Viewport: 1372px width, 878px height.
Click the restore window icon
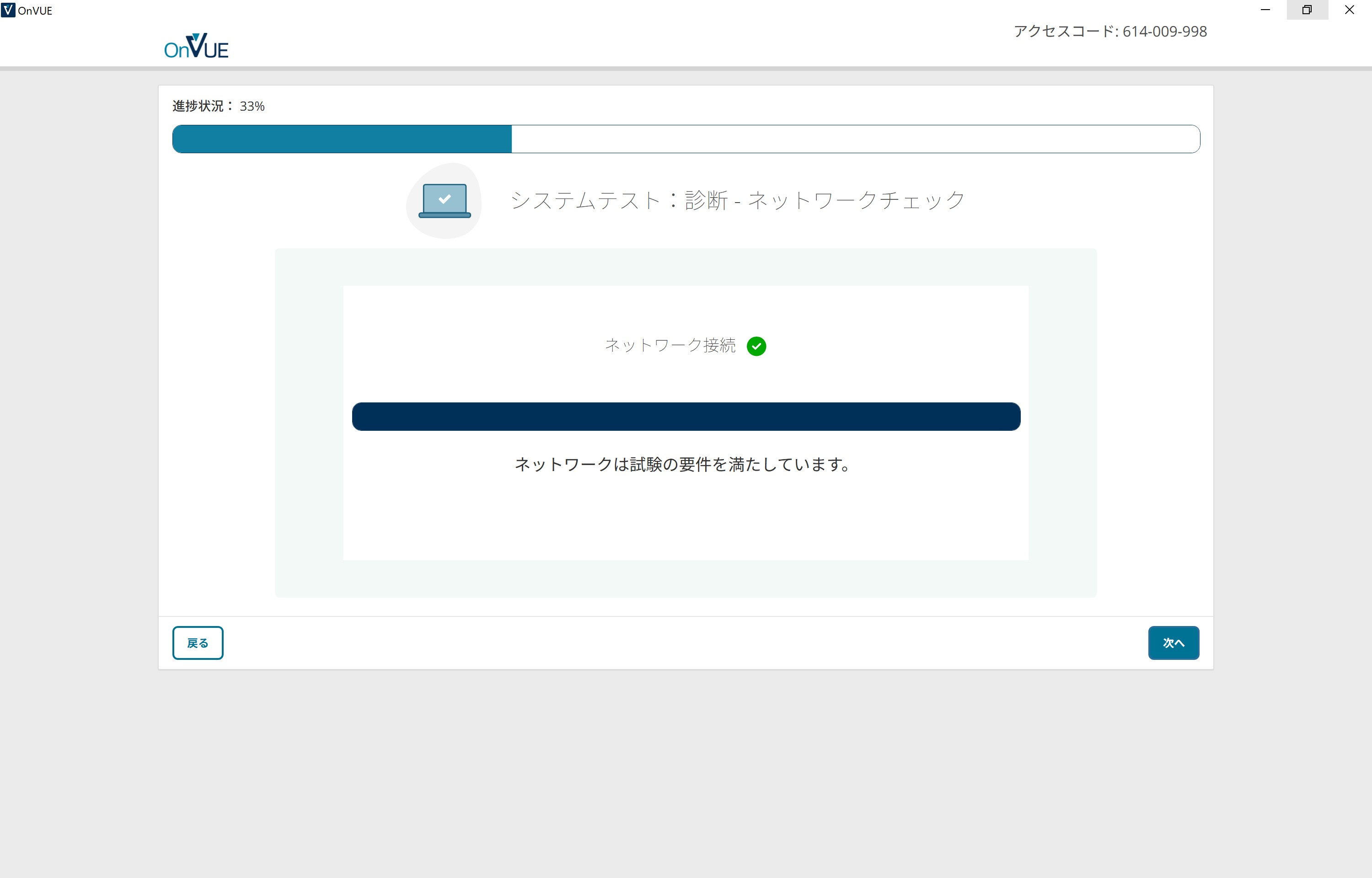(x=1307, y=10)
